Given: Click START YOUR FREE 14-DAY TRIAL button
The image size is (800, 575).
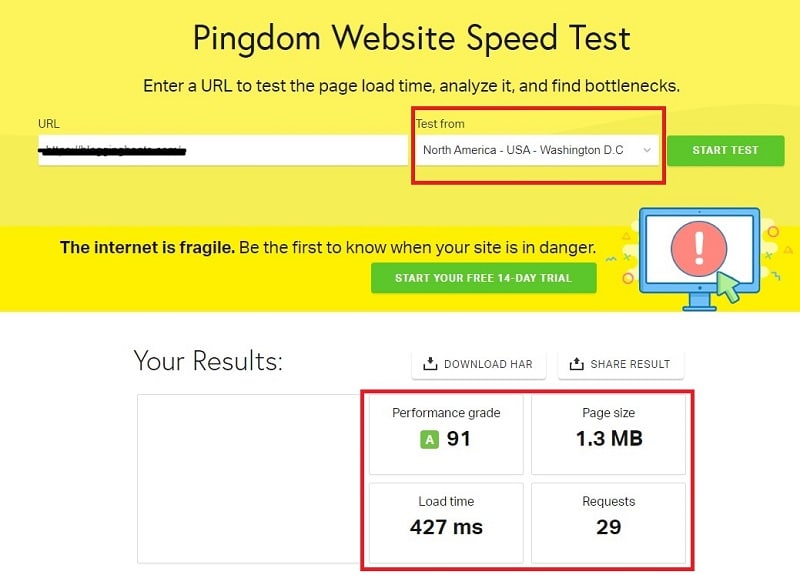Looking at the screenshot, I should [x=484, y=278].
